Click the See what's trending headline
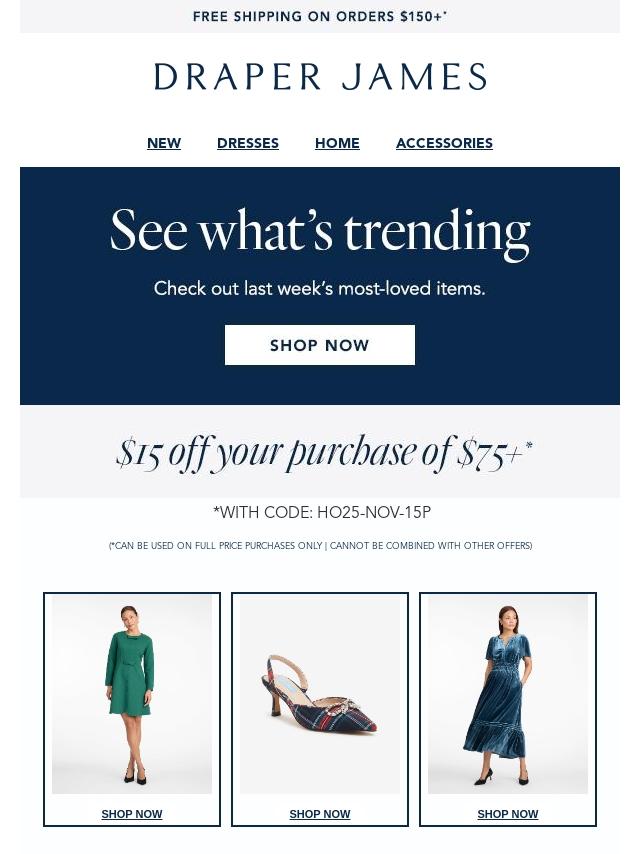This screenshot has height=854, width=640. (320, 231)
